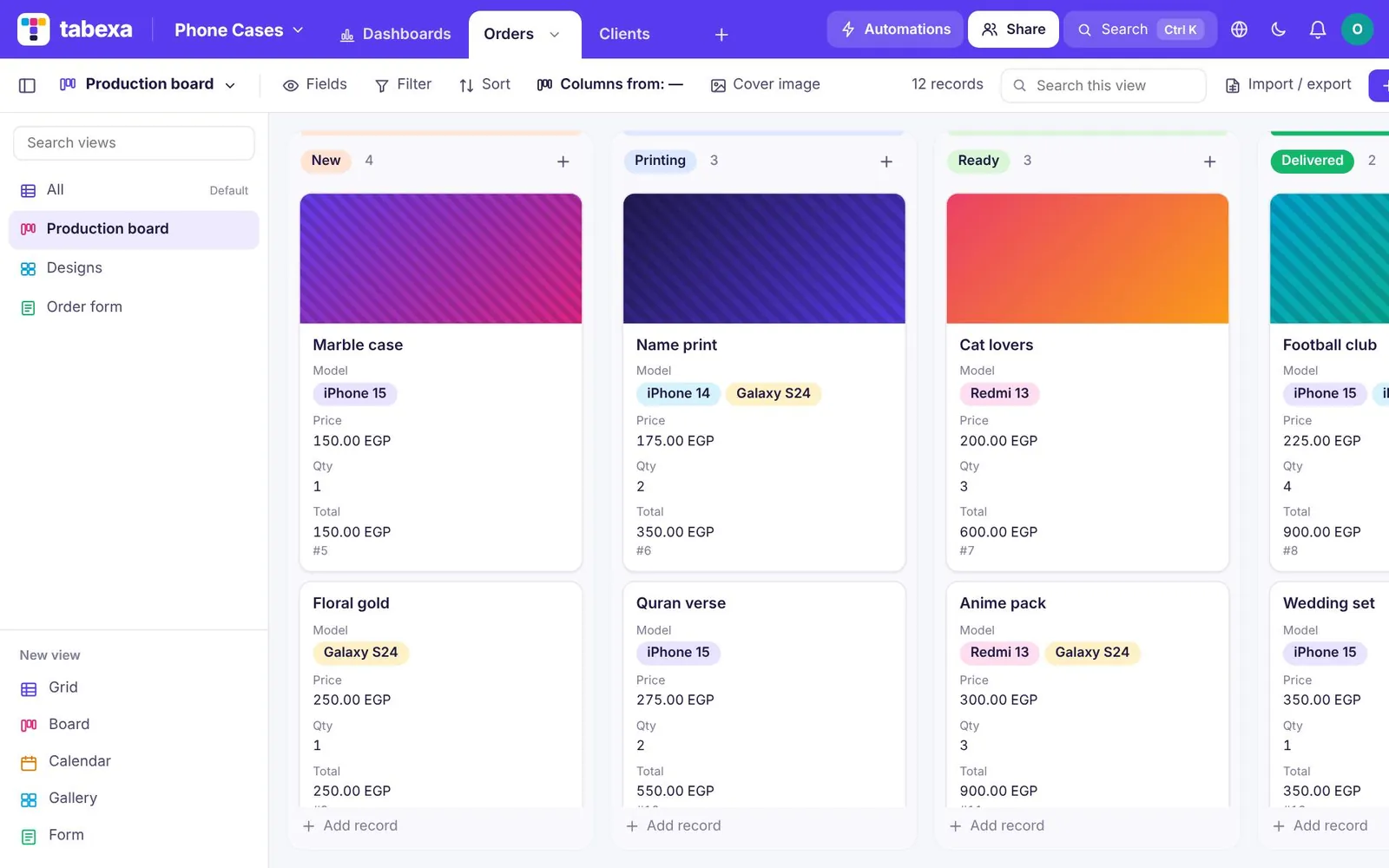Open the Designs view
Image resolution: width=1389 pixels, height=868 pixels.
[x=134, y=268]
